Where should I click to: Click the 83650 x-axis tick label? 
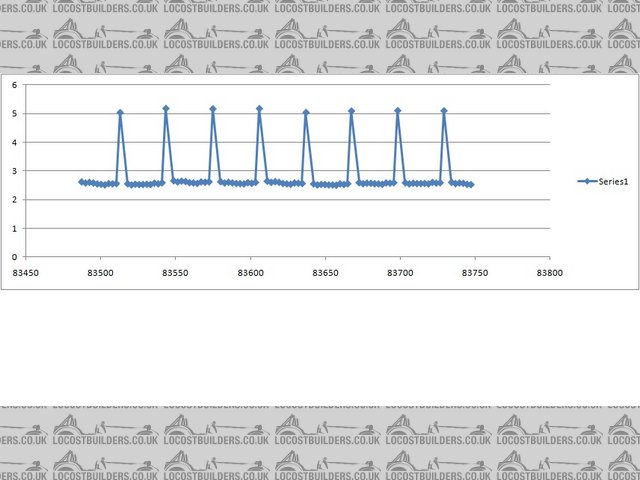tap(325, 271)
